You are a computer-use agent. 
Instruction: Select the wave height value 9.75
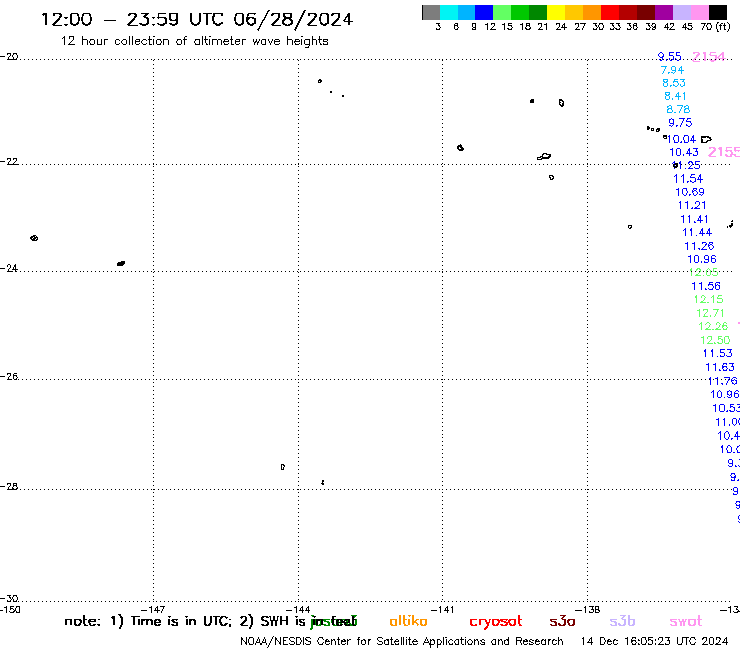[x=680, y=123]
